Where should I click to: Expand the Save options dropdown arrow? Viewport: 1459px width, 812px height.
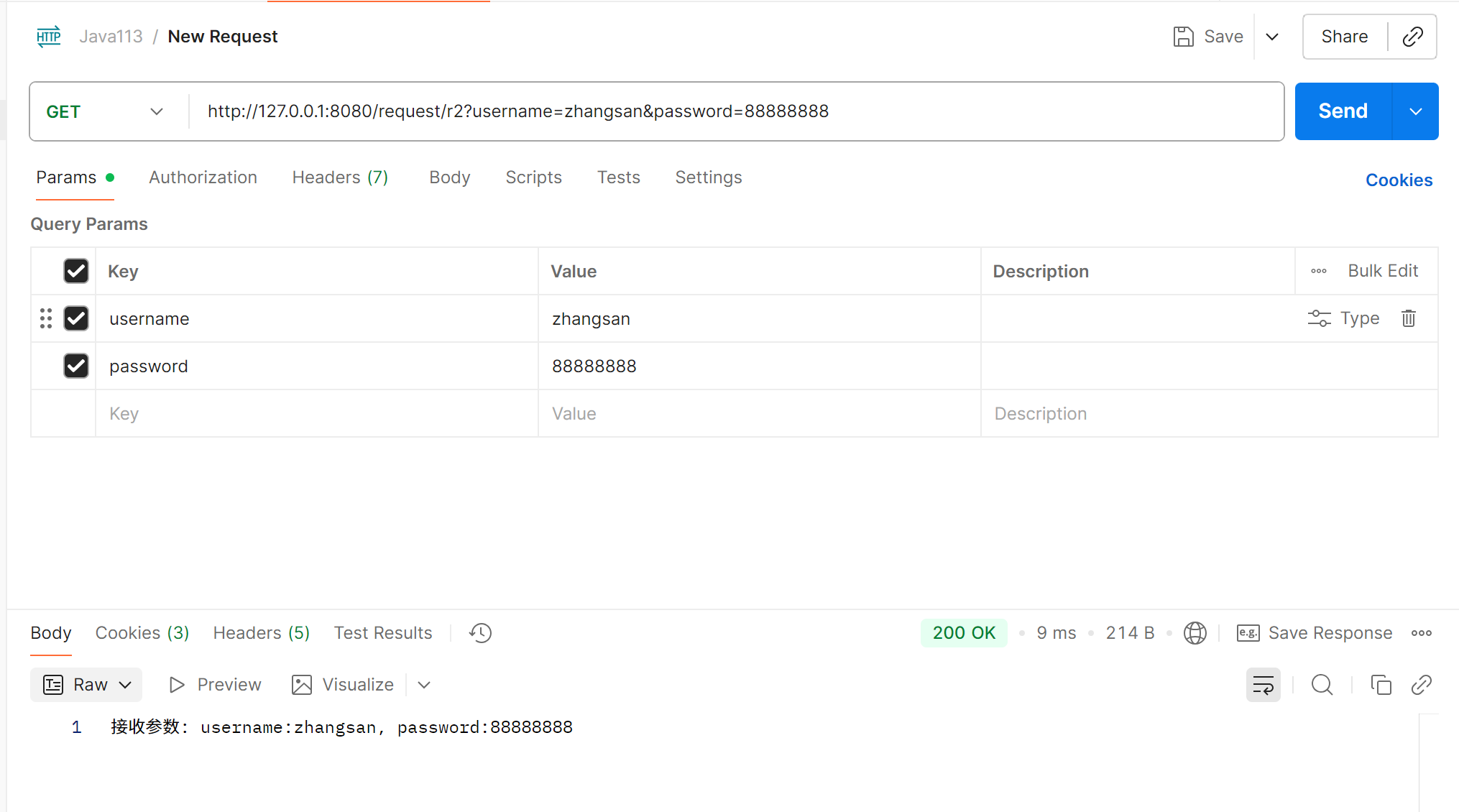(x=1271, y=37)
